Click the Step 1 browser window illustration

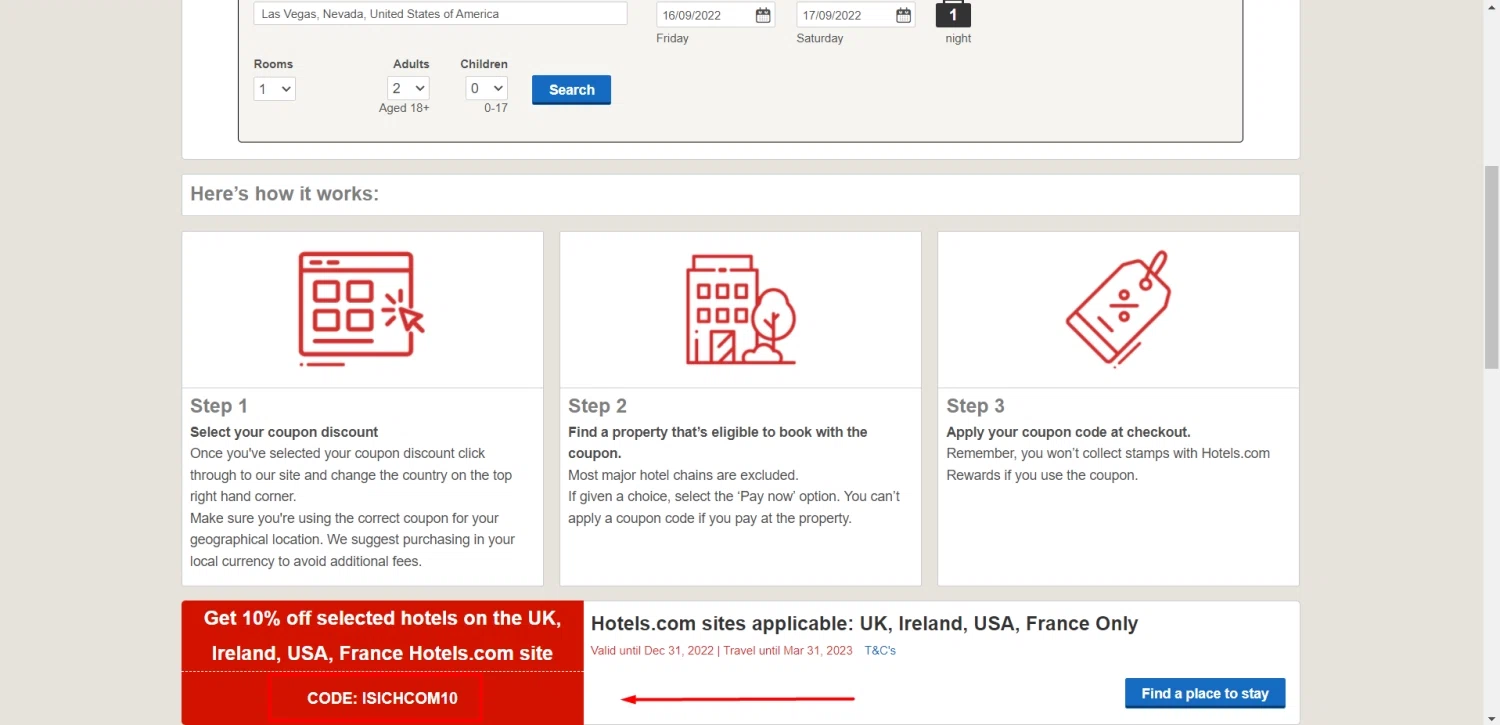click(x=362, y=308)
